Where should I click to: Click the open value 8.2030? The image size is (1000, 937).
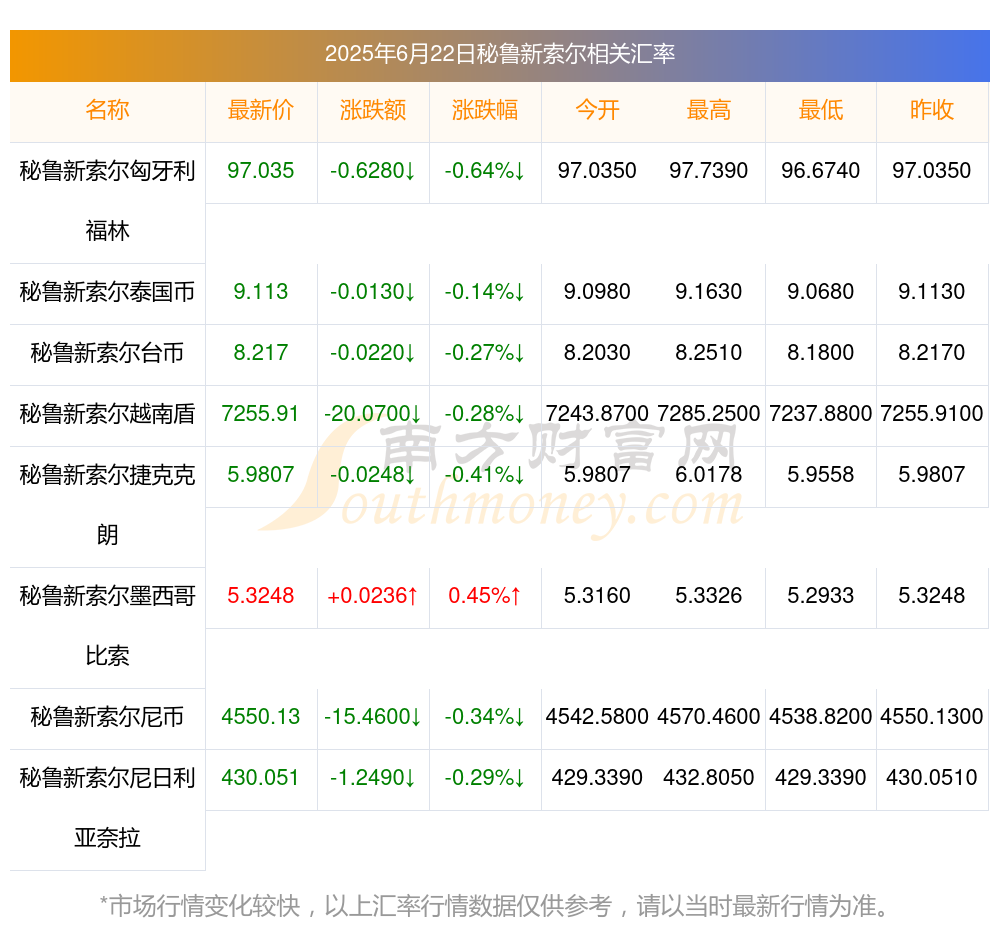(x=597, y=353)
